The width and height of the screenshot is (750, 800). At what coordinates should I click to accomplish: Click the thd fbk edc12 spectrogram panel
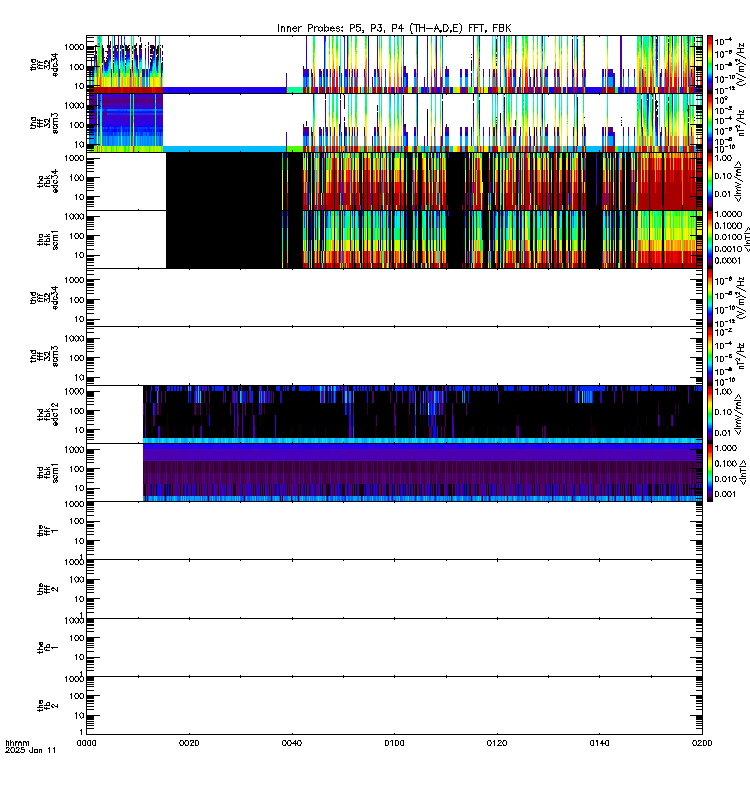[394, 414]
